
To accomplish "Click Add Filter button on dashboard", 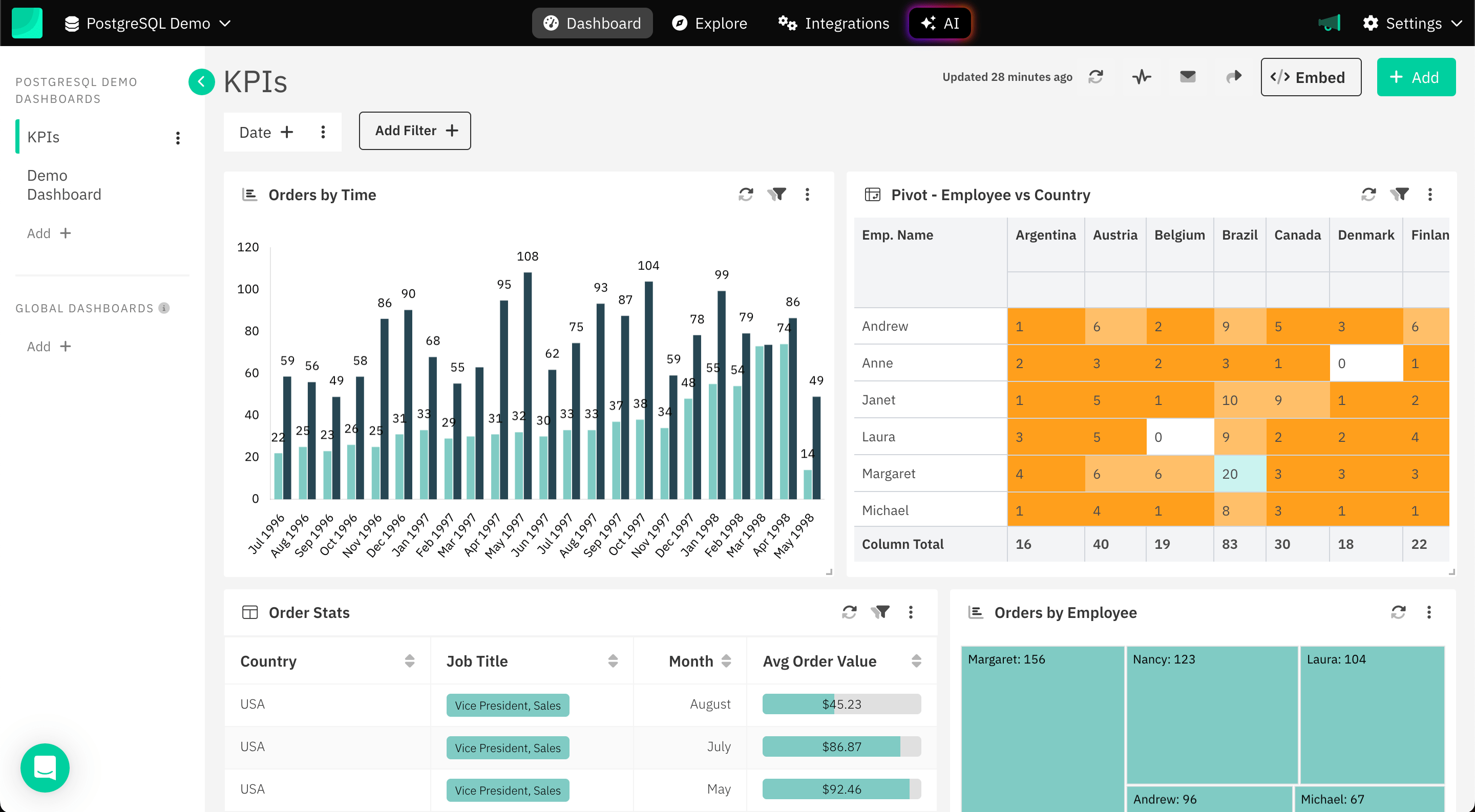I will point(415,130).
